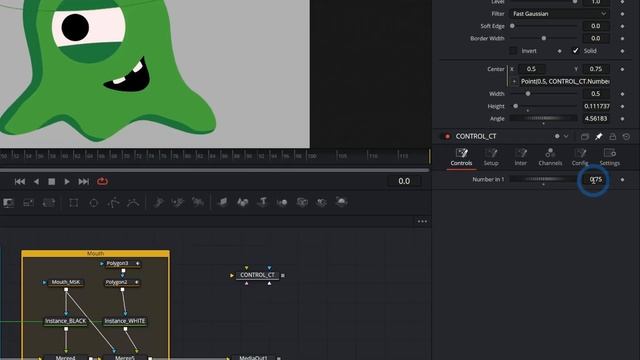Viewport: 640px width, 360px height.
Task: Switch to the Setup tab
Action: pyautogui.click(x=491, y=157)
